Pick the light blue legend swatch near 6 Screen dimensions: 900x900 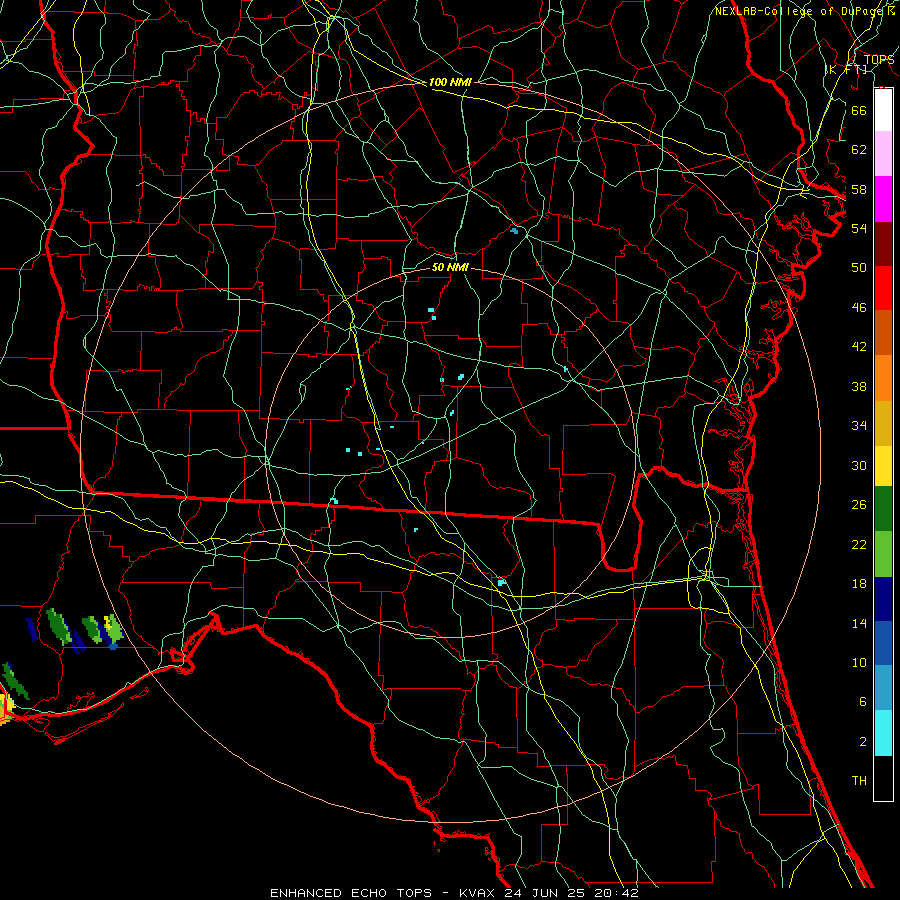point(883,688)
